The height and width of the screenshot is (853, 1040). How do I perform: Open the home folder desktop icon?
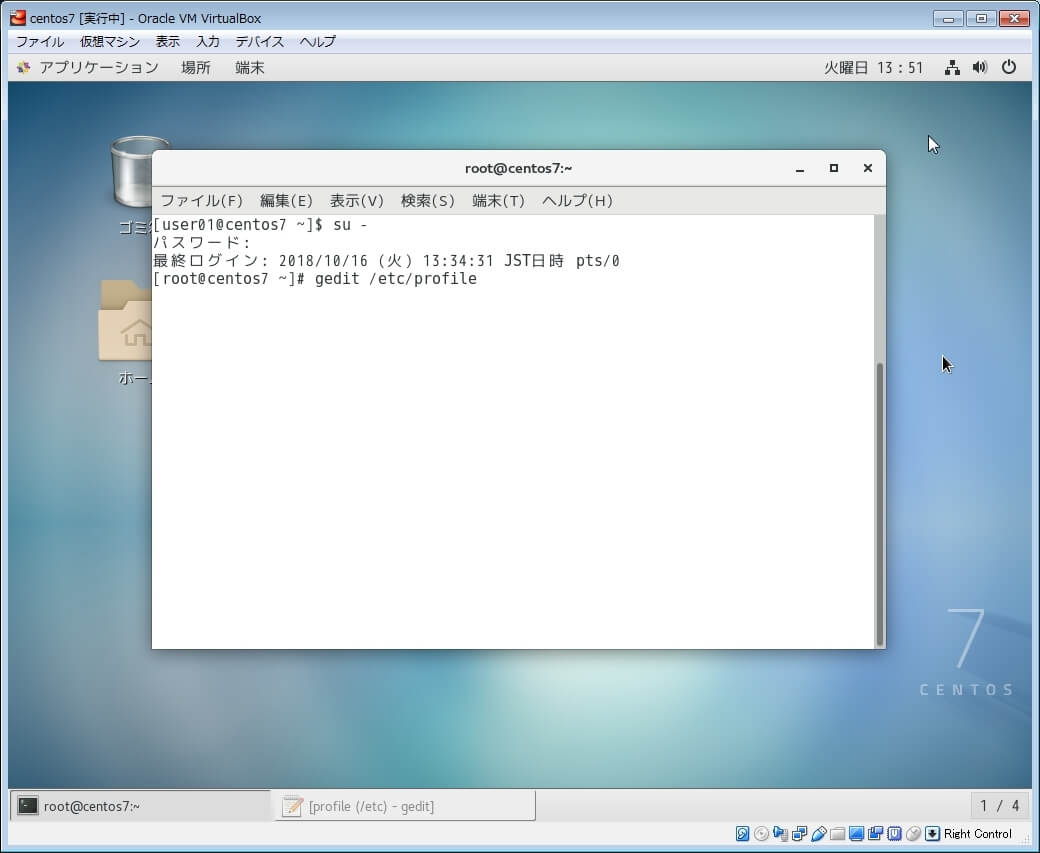point(127,322)
